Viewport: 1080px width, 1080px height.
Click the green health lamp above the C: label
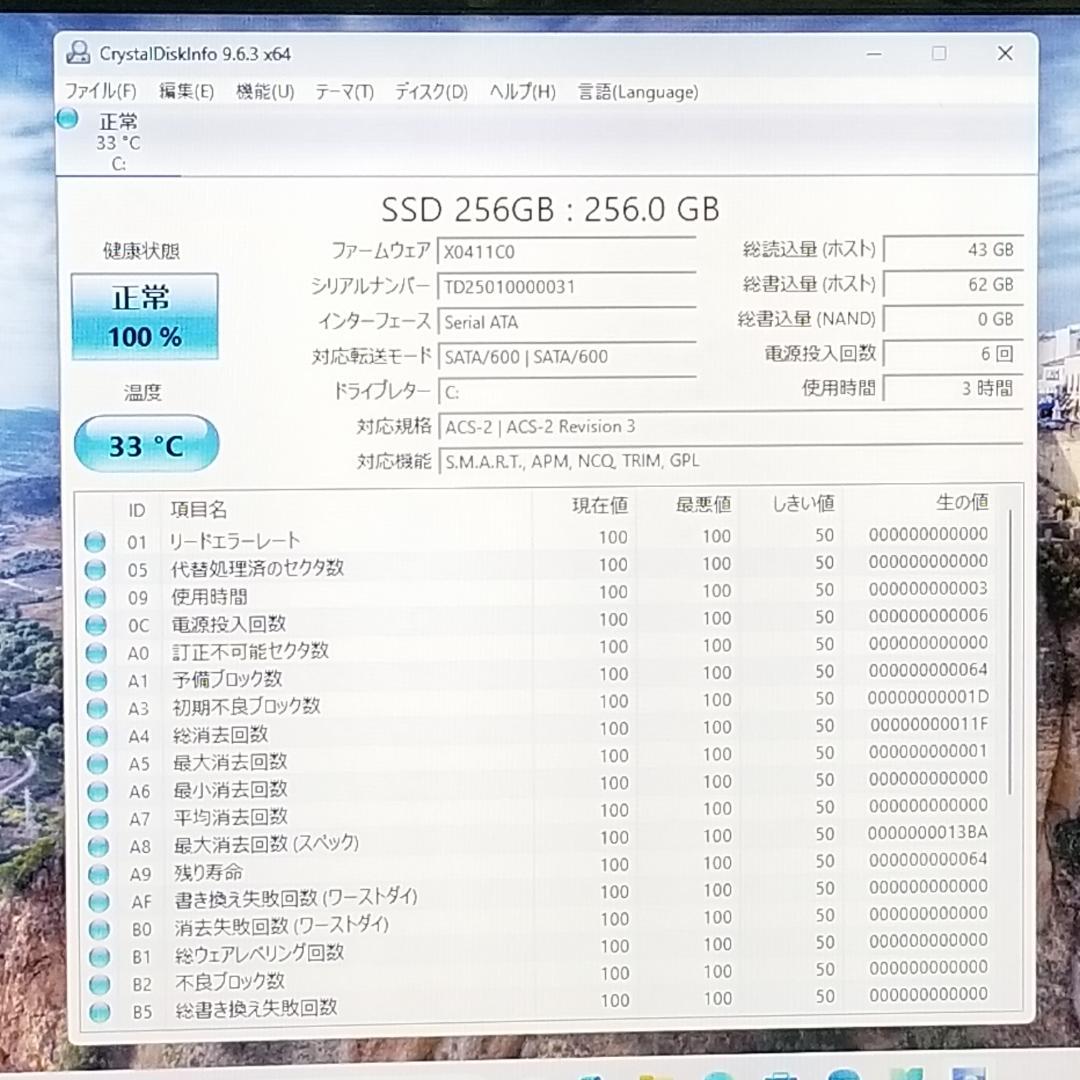[66, 118]
